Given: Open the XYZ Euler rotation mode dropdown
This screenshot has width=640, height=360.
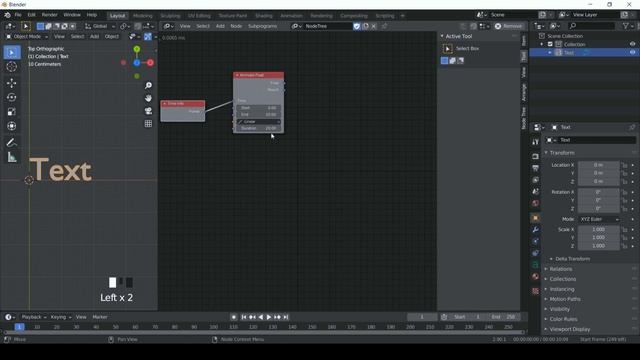Looking at the screenshot, I should pos(598,220).
